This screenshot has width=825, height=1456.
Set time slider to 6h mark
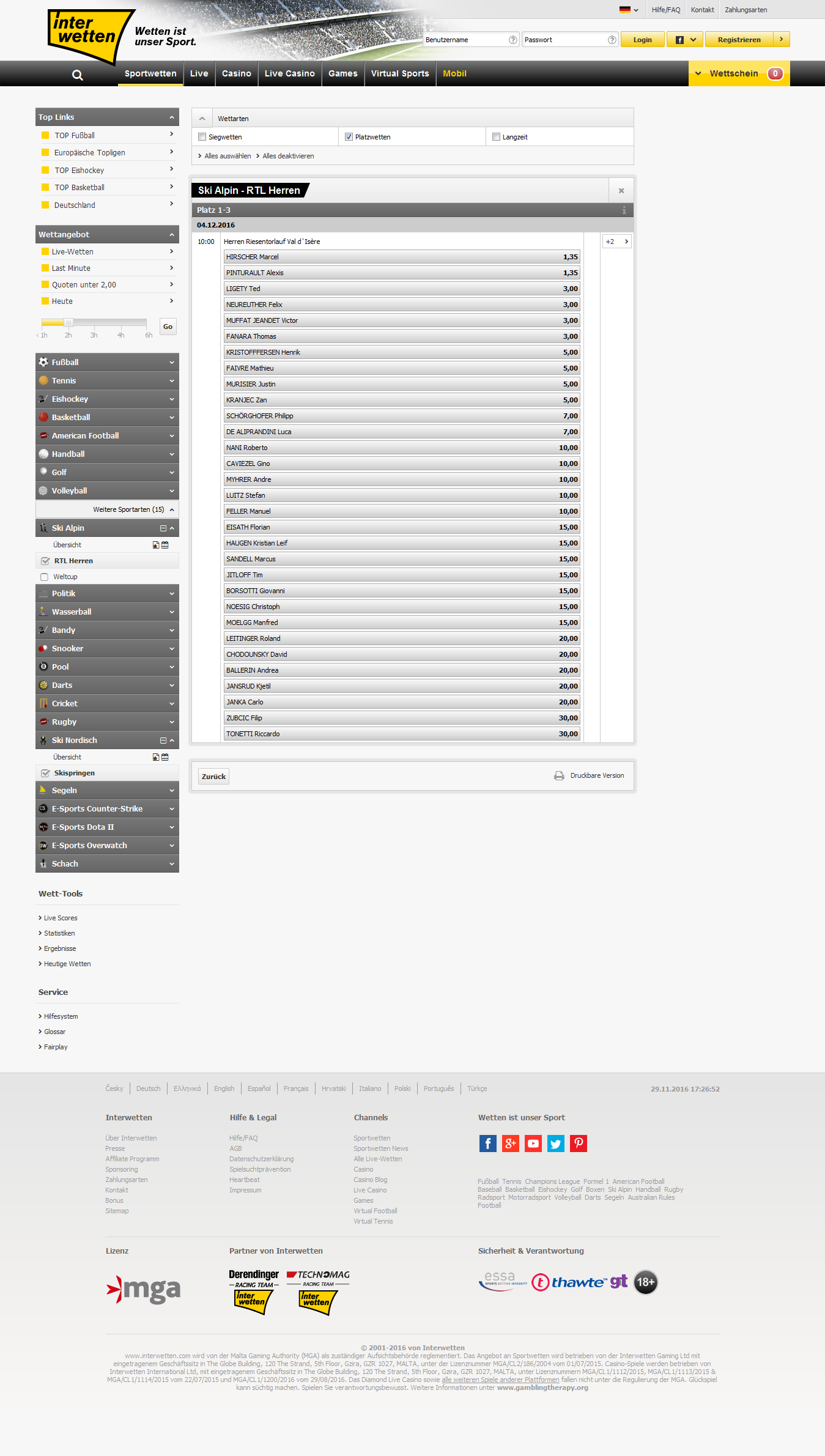pos(148,323)
